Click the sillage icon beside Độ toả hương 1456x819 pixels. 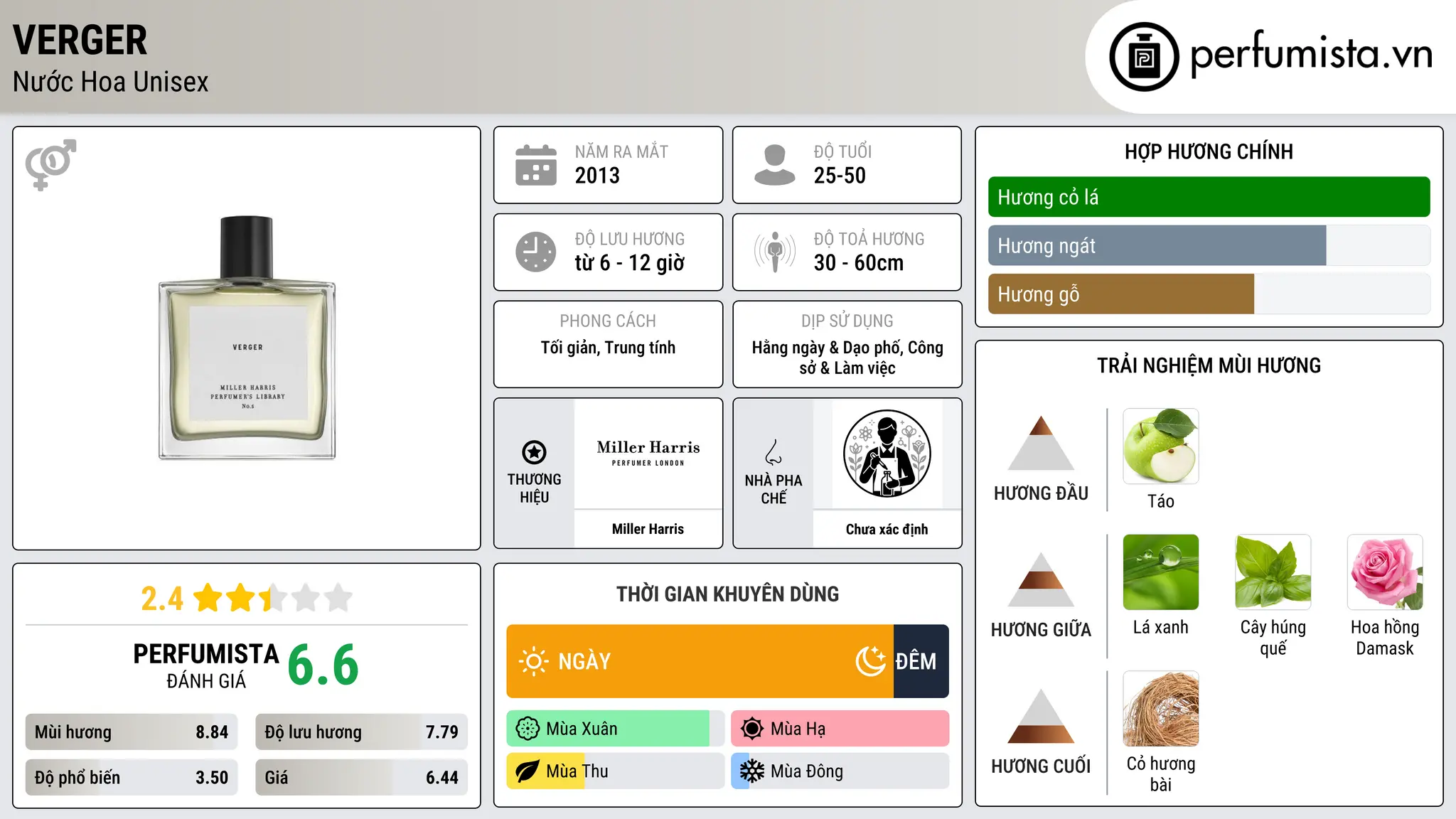point(775,252)
